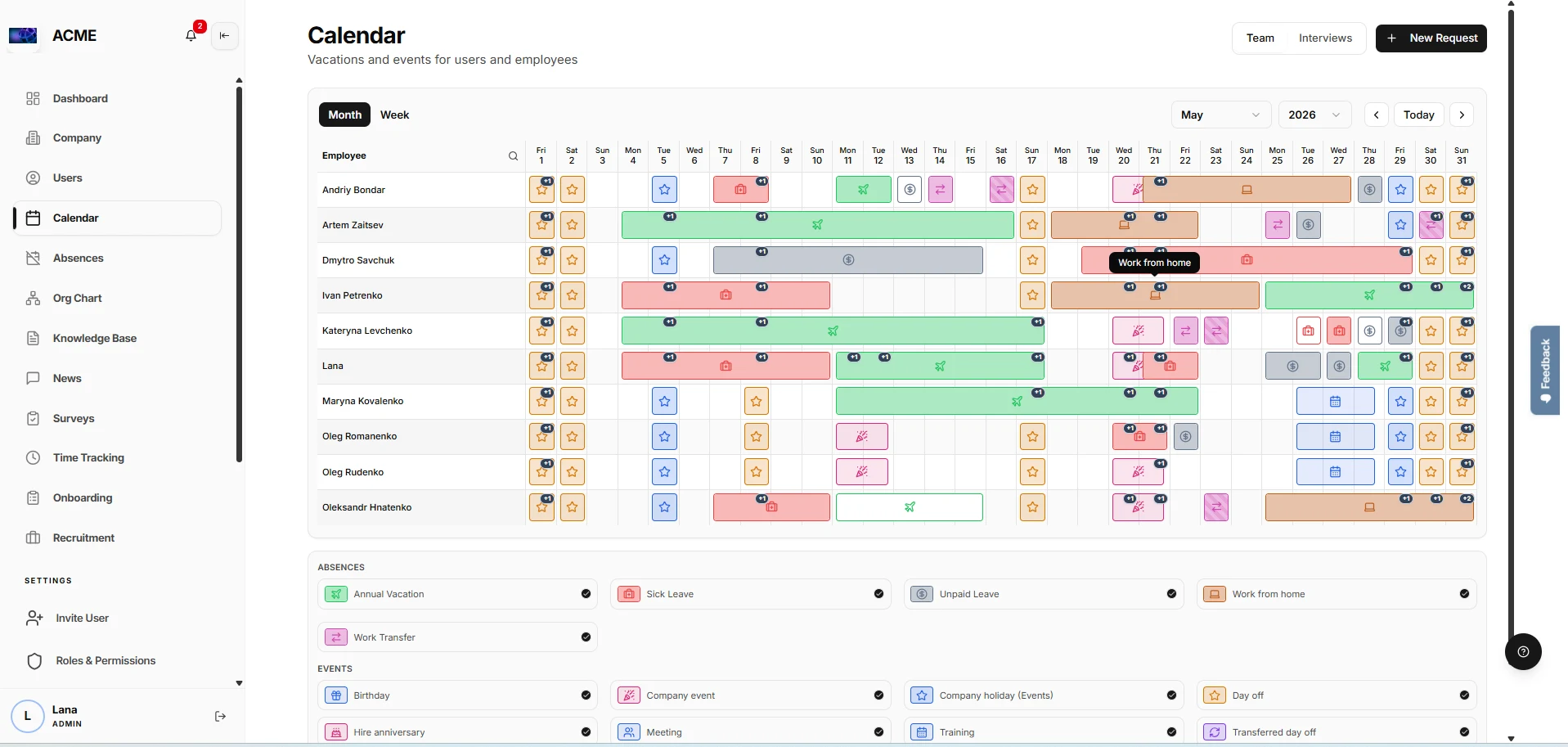
Task: Click the New Request button
Action: [x=1431, y=38]
